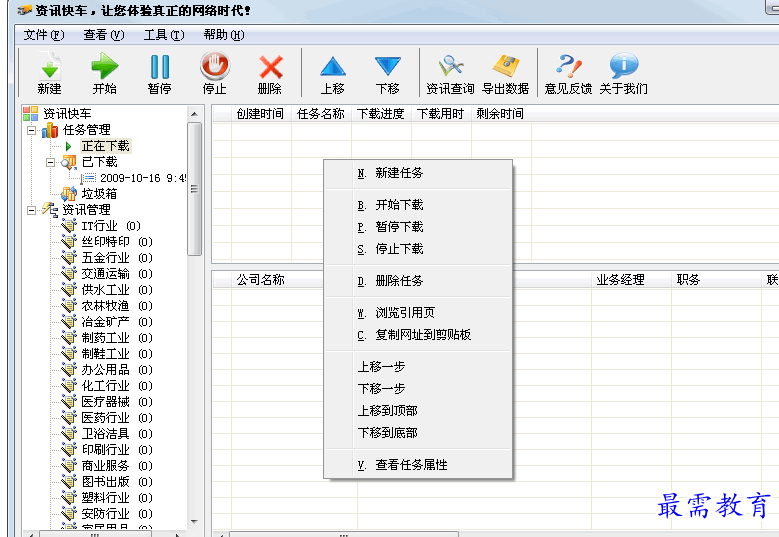The width and height of the screenshot is (779, 537).
Task: Select the 安防行业 category
Action: tap(117, 514)
